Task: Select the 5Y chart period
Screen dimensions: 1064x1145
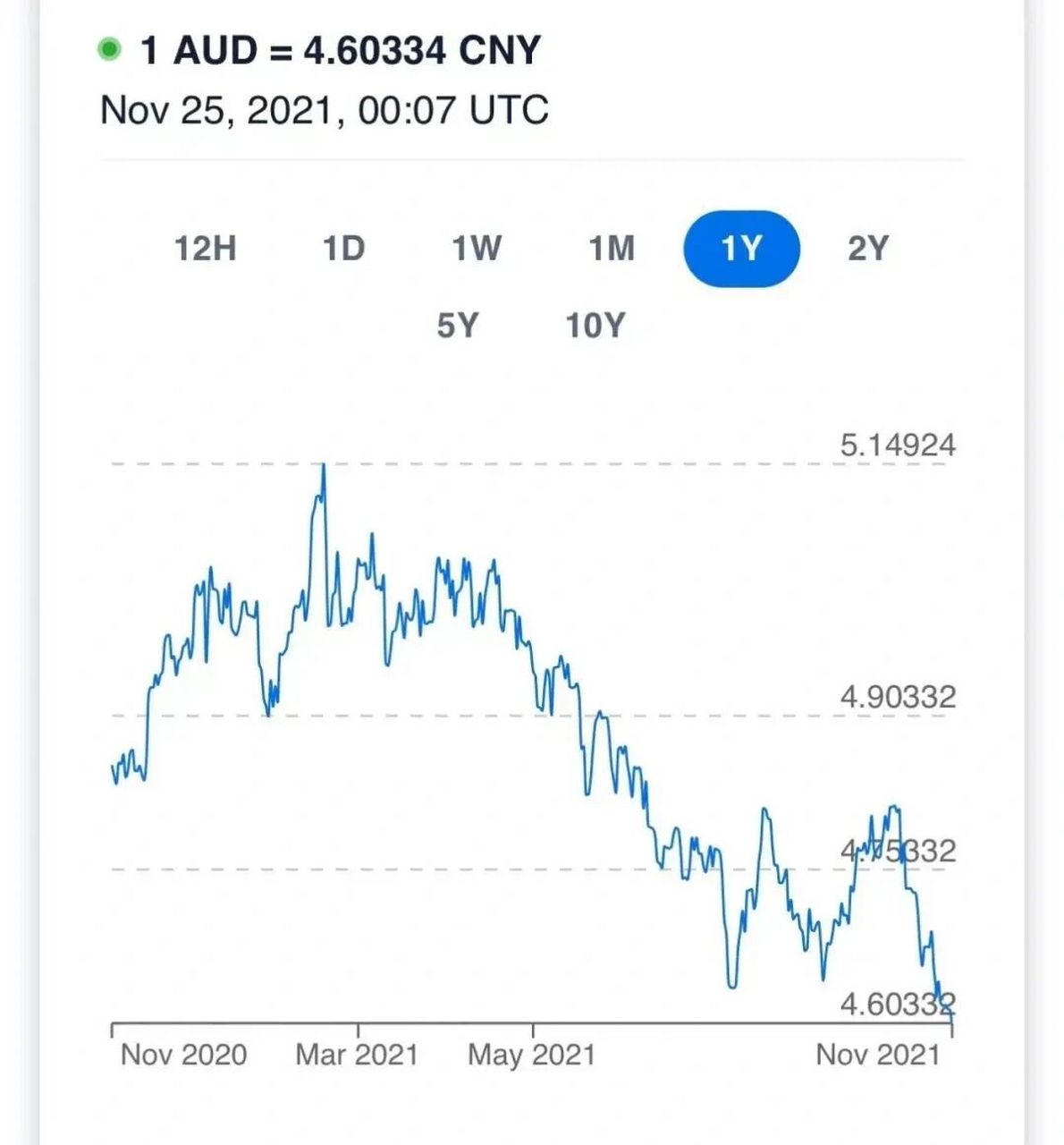Action: [x=458, y=326]
